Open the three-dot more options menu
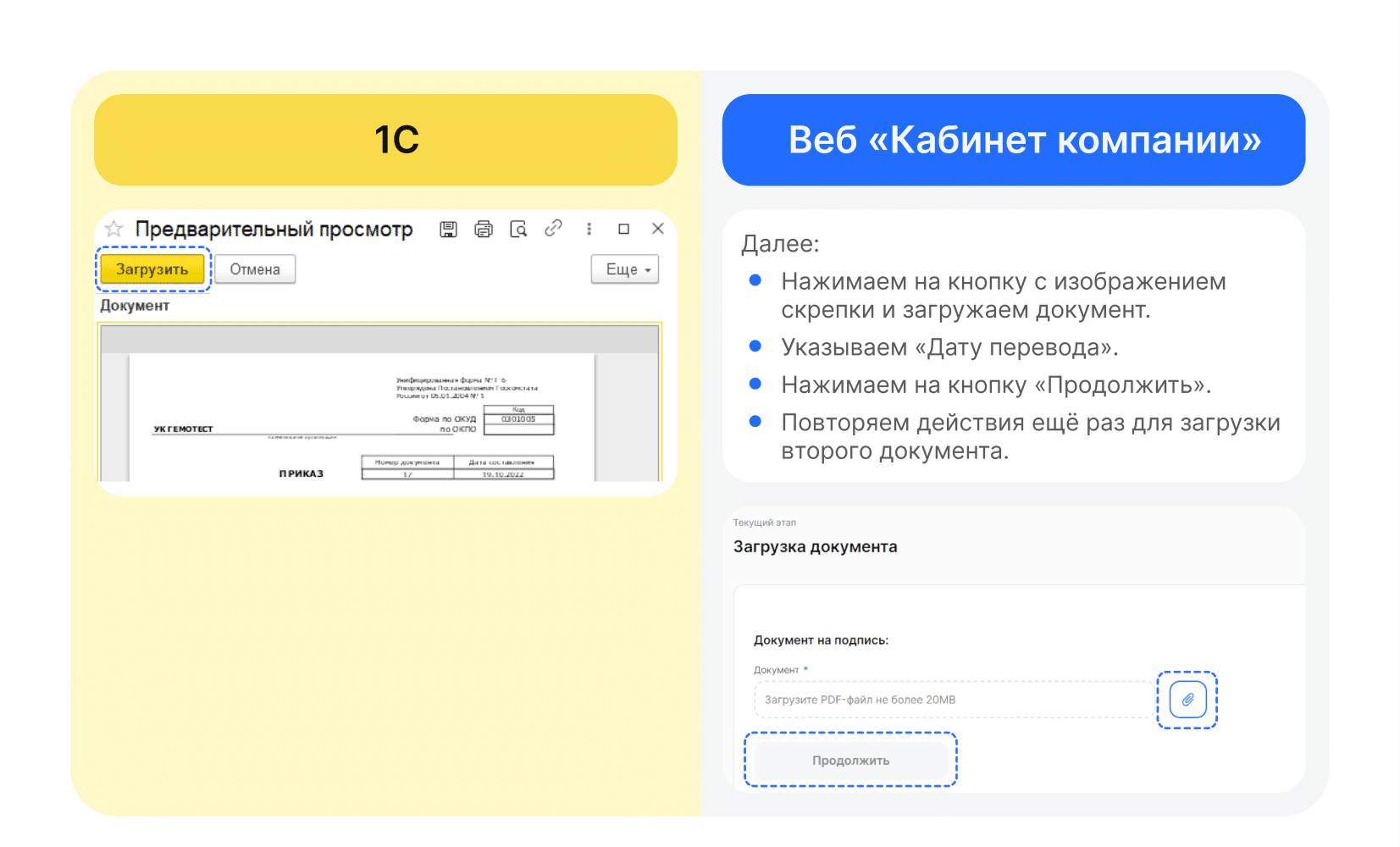The width and height of the screenshot is (1400, 847). pyautogui.click(x=589, y=229)
